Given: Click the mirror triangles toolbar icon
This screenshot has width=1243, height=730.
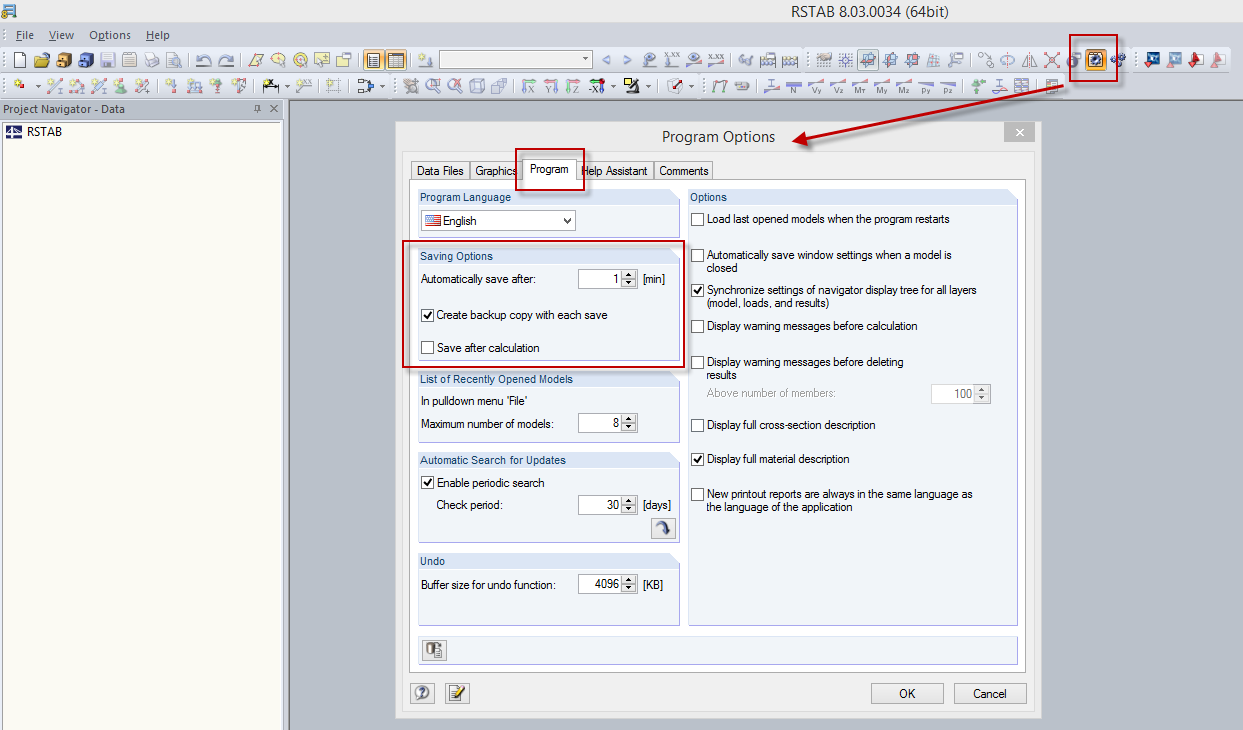Looking at the screenshot, I should point(1030,60).
